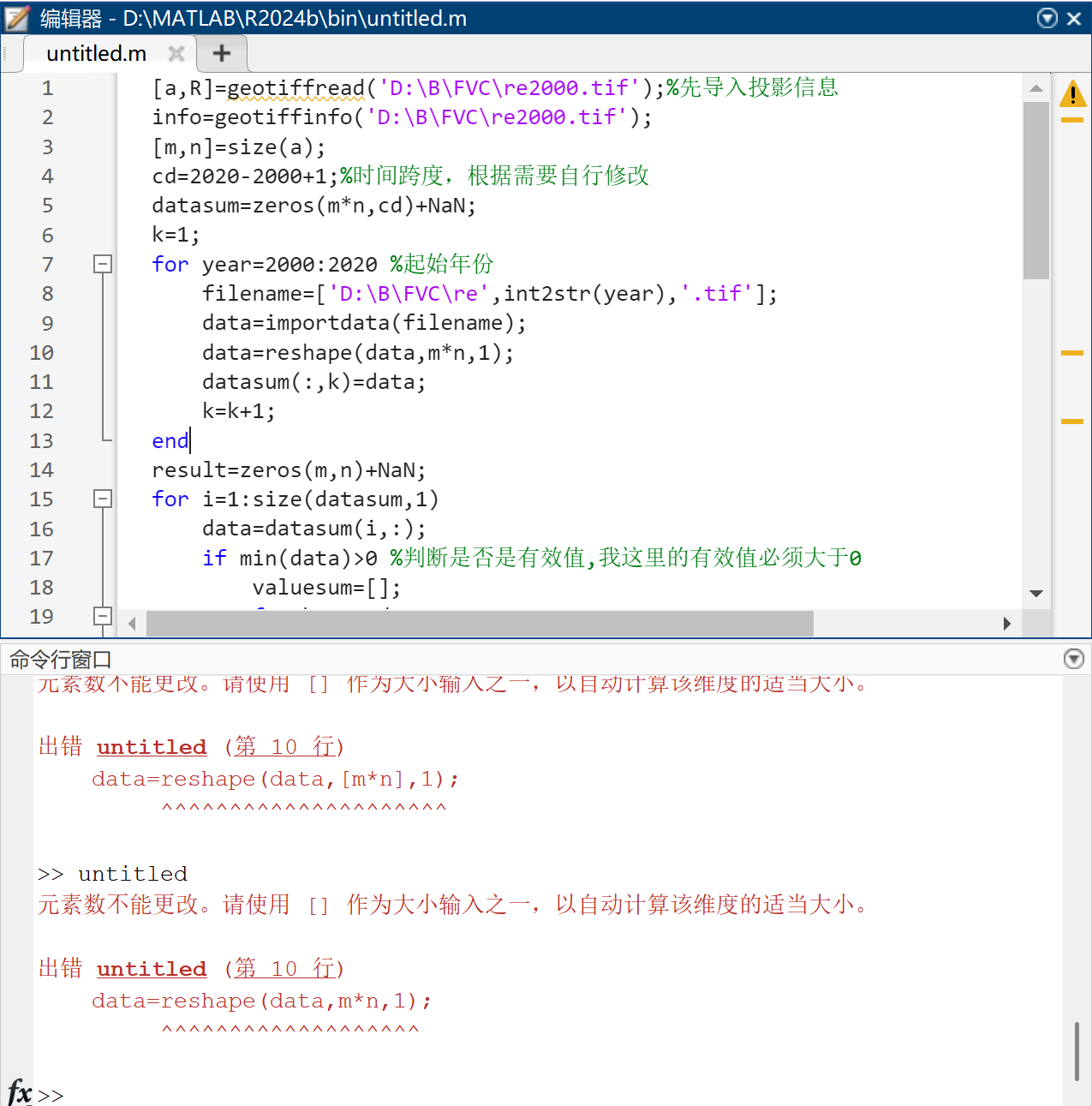This screenshot has width=1092, height=1106.
Task: Click the 'k=k+1;' code line
Action: 238,411
